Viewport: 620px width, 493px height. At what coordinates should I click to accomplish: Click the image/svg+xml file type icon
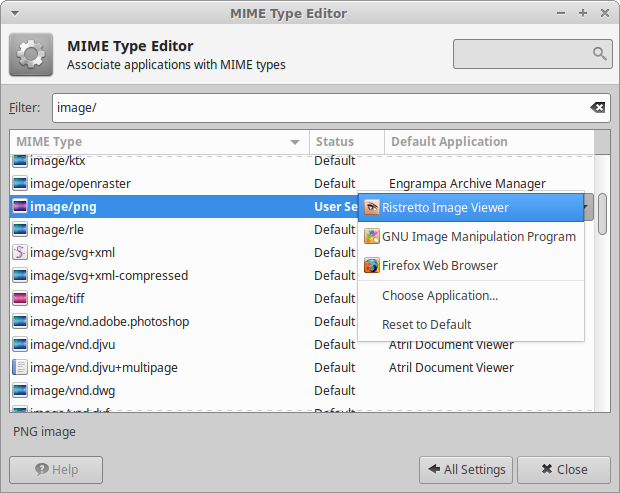point(20,253)
